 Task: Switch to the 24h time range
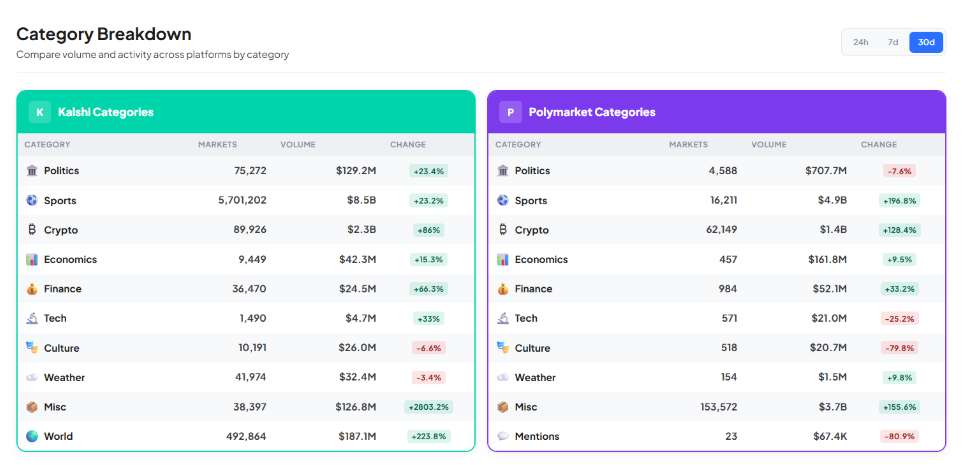[860, 42]
